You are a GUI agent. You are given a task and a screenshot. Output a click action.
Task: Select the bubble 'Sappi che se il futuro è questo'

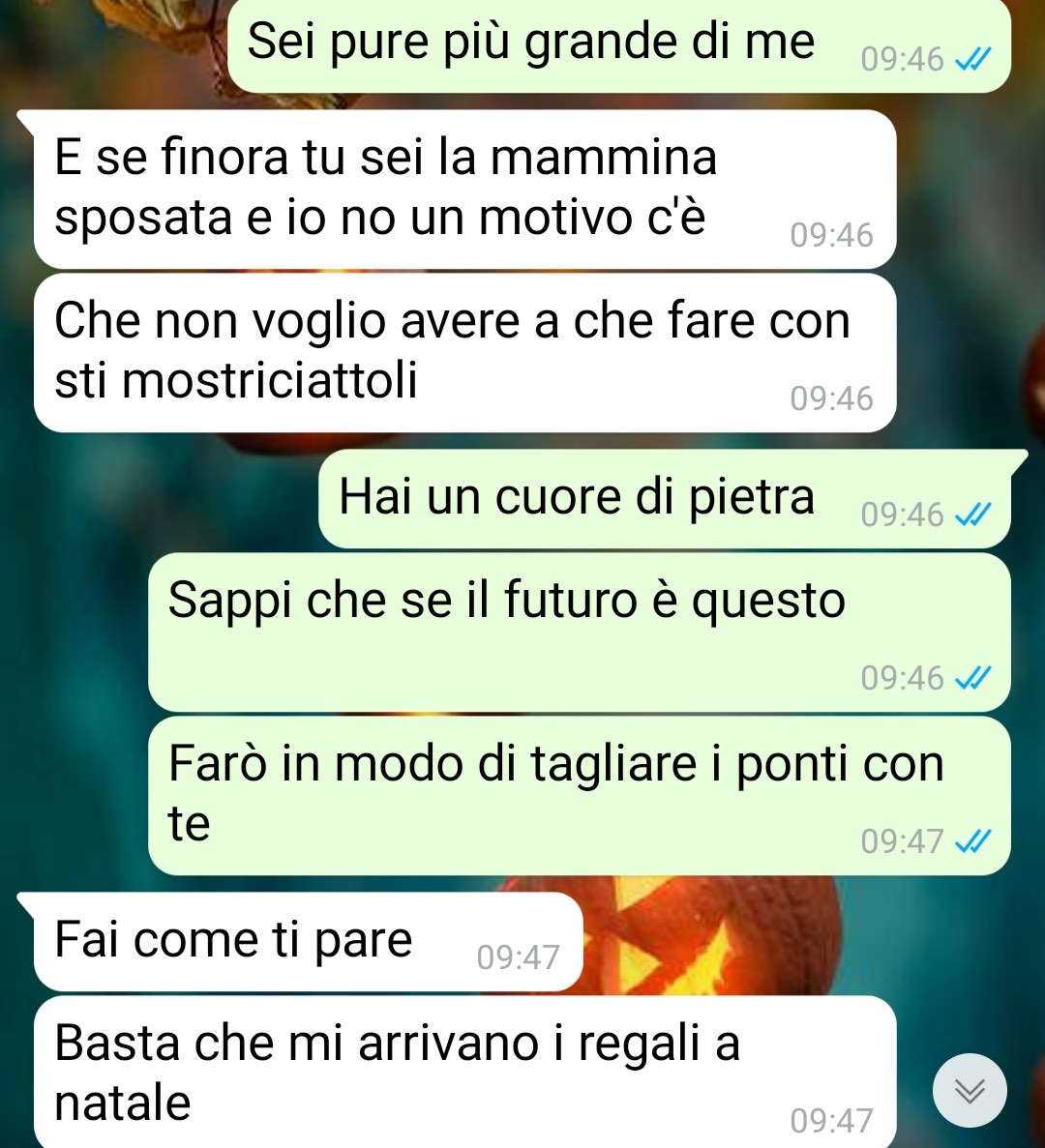tap(580, 633)
